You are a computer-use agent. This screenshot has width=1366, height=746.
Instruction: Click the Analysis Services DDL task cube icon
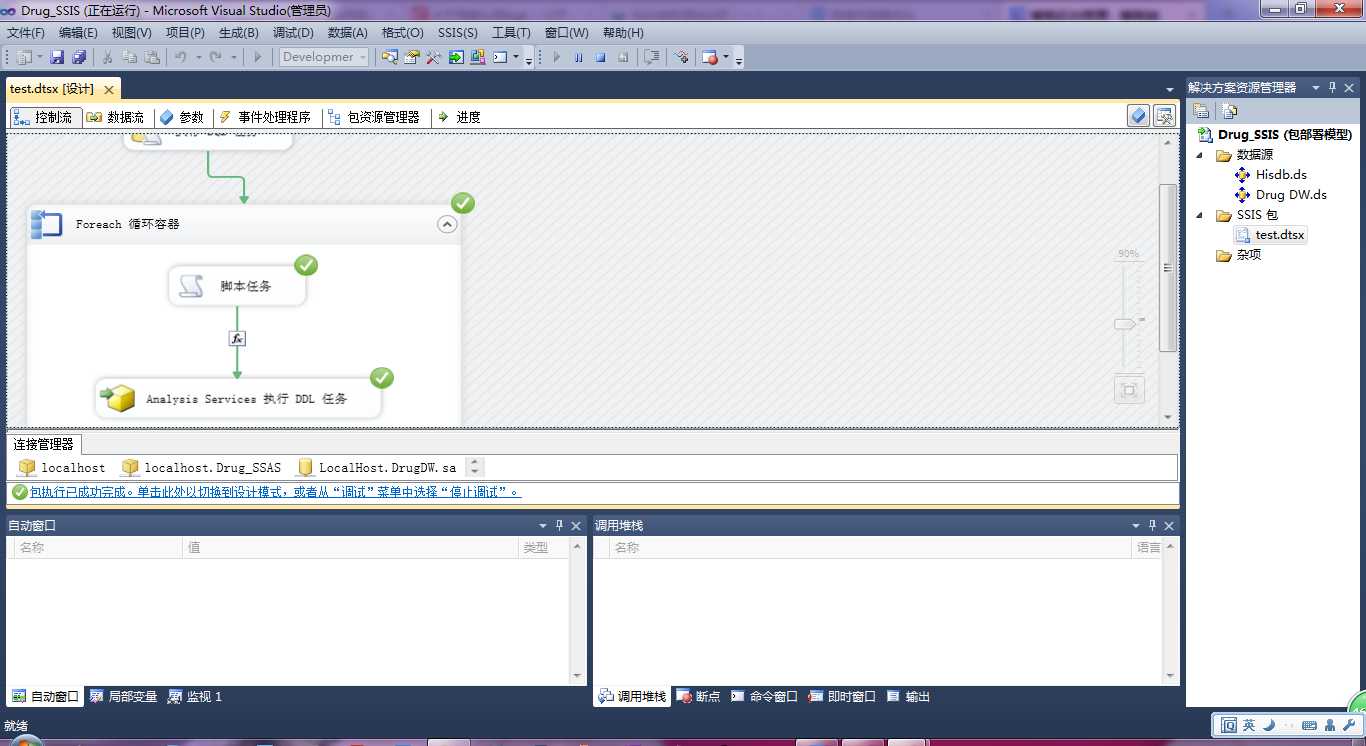118,398
